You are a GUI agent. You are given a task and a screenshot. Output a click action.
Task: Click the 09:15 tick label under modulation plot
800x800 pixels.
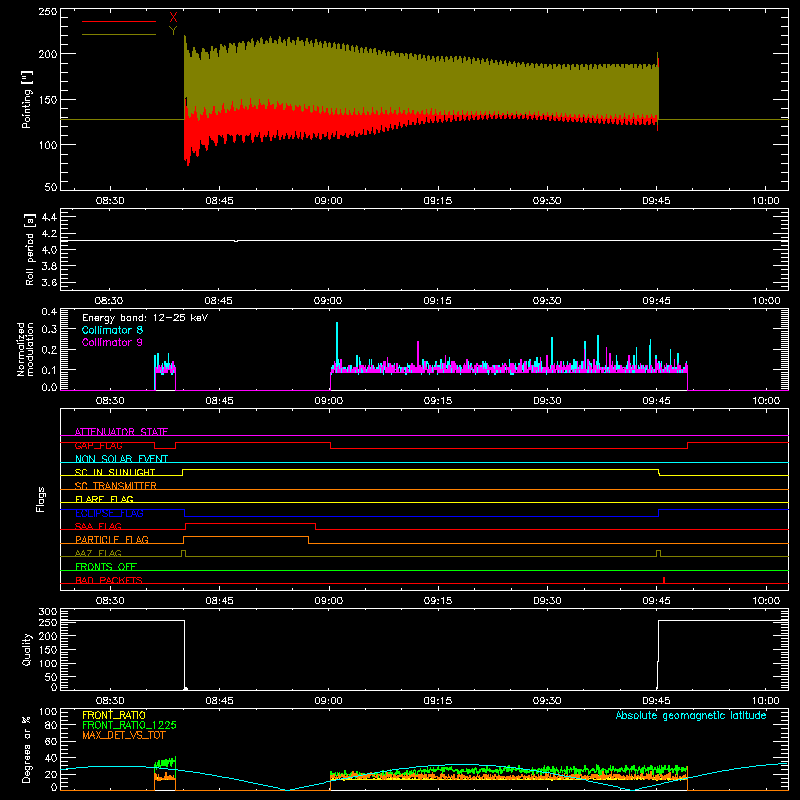click(437, 401)
